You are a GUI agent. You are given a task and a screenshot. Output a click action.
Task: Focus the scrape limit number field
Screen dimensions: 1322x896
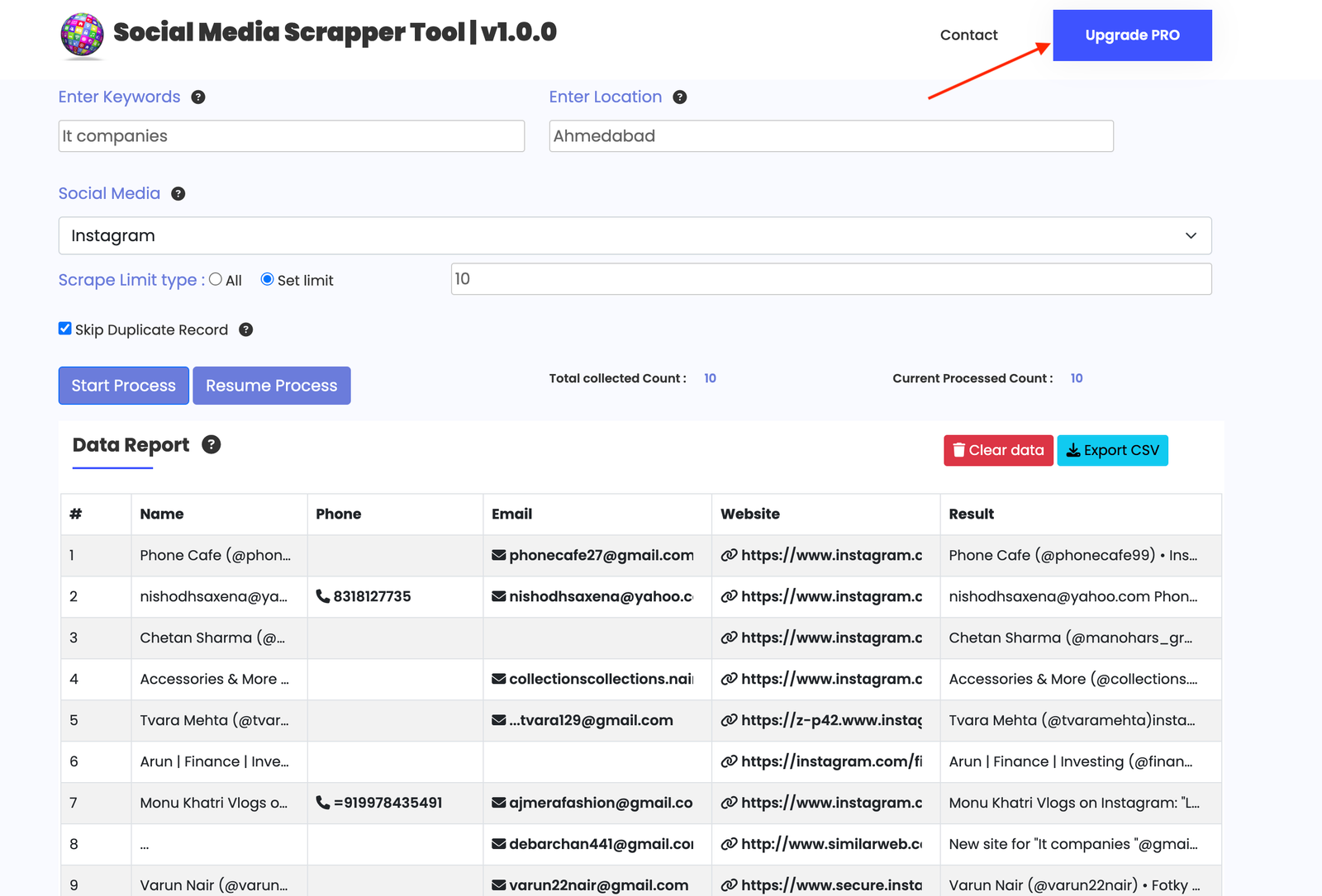pos(831,279)
